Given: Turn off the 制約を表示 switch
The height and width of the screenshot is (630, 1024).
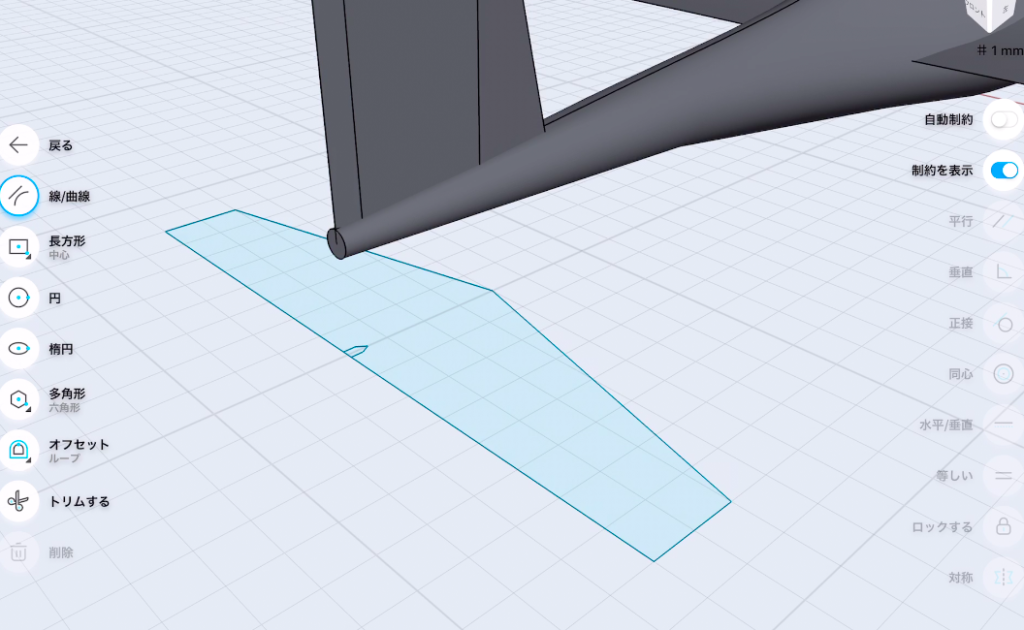Looking at the screenshot, I should coord(1004,170).
